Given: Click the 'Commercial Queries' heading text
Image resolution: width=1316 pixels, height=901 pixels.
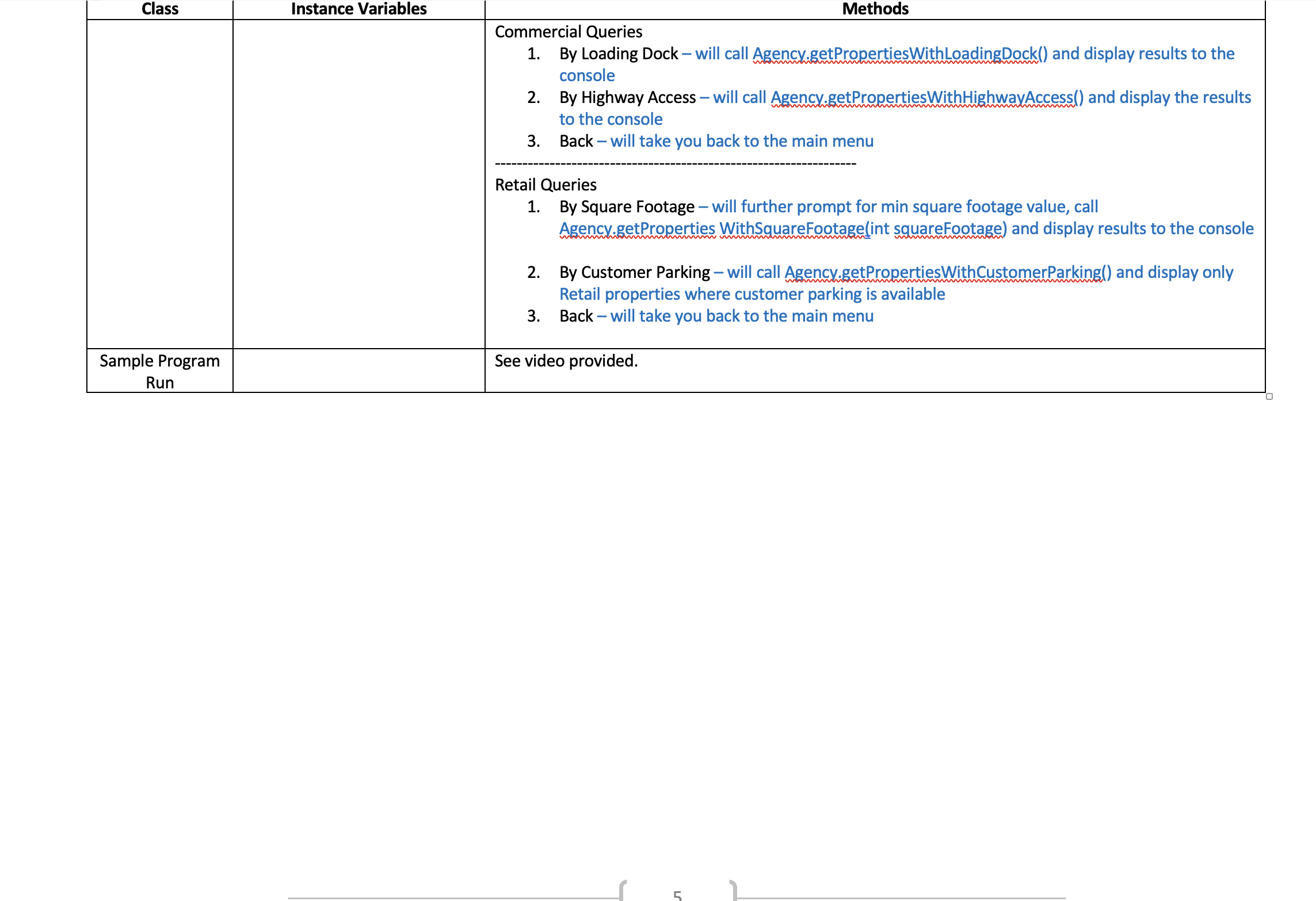Looking at the screenshot, I should pos(568,32).
